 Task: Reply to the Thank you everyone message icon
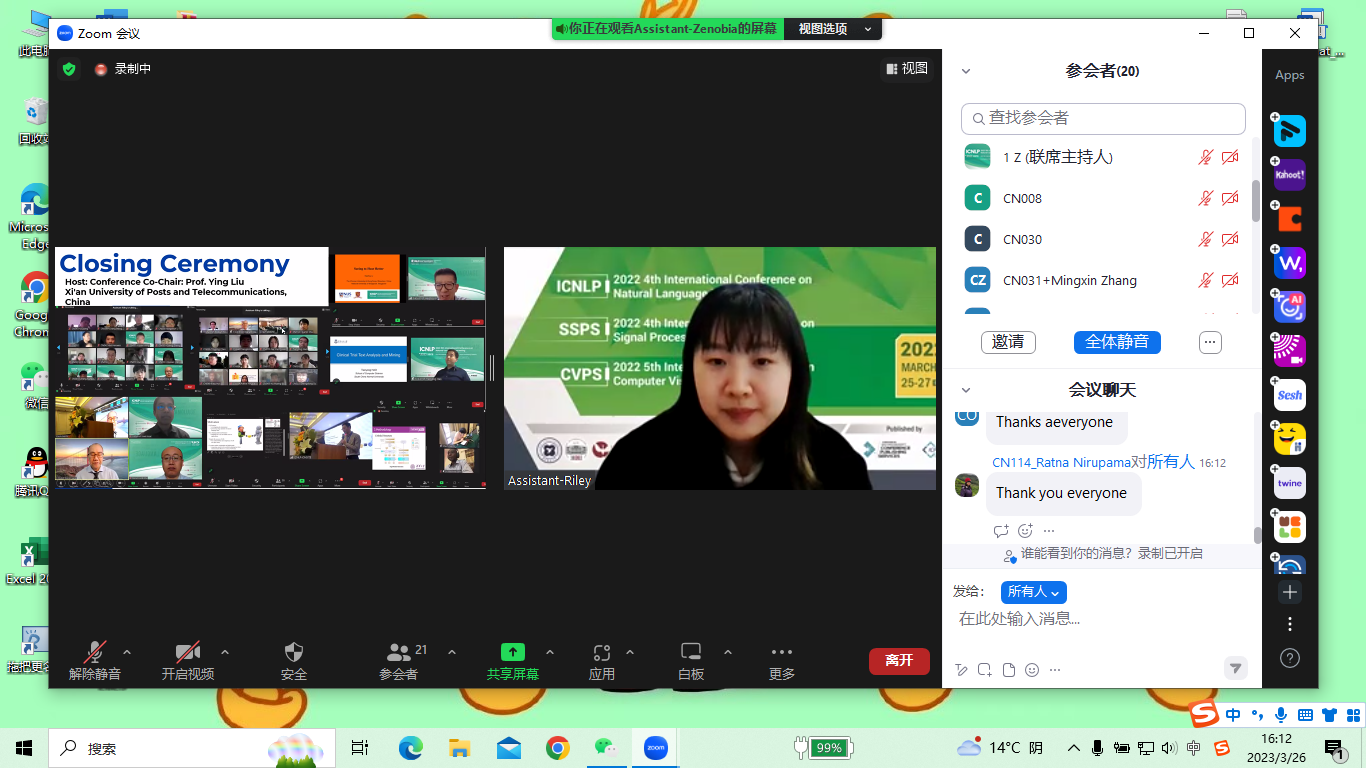click(1001, 530)
